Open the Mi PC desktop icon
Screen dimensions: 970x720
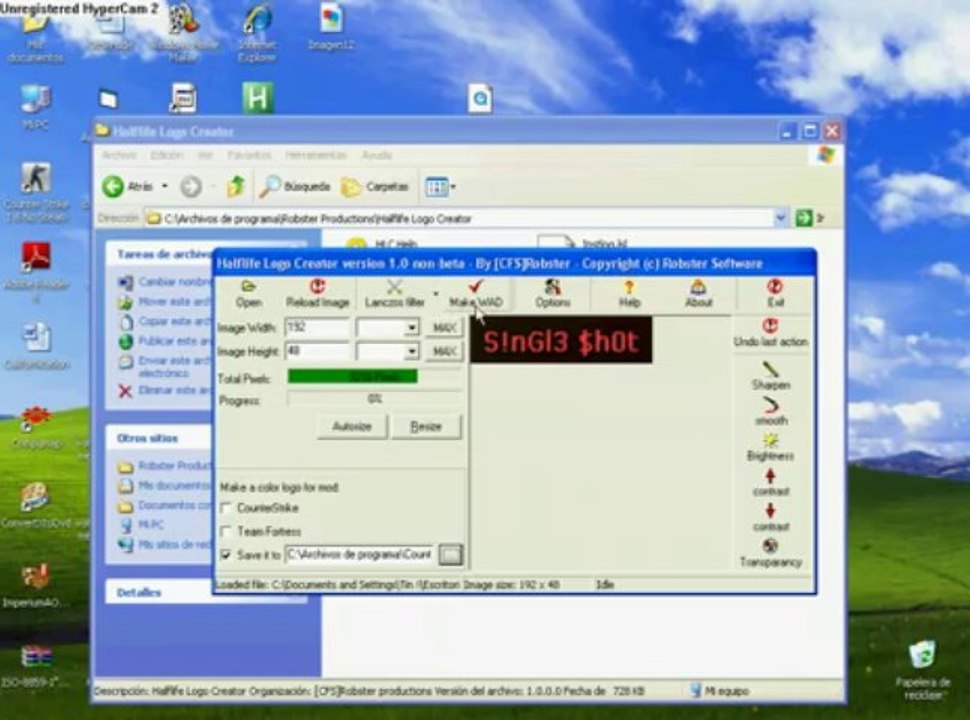[35, 106]
